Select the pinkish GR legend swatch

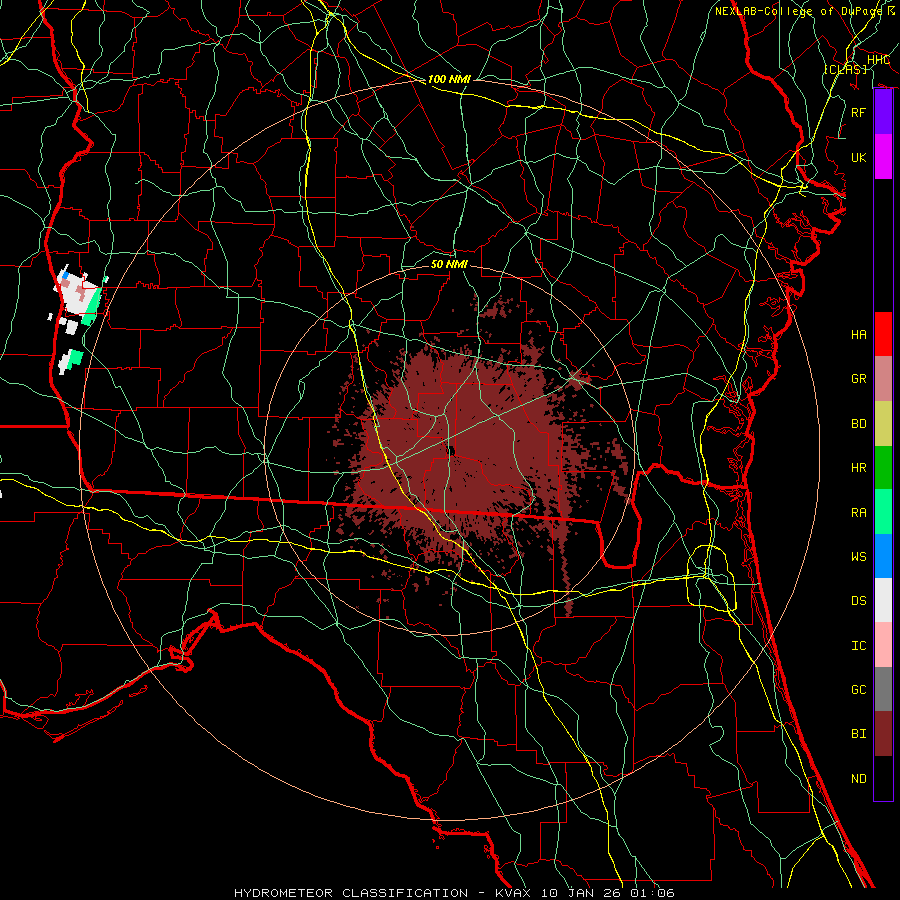tap(883, 378)
